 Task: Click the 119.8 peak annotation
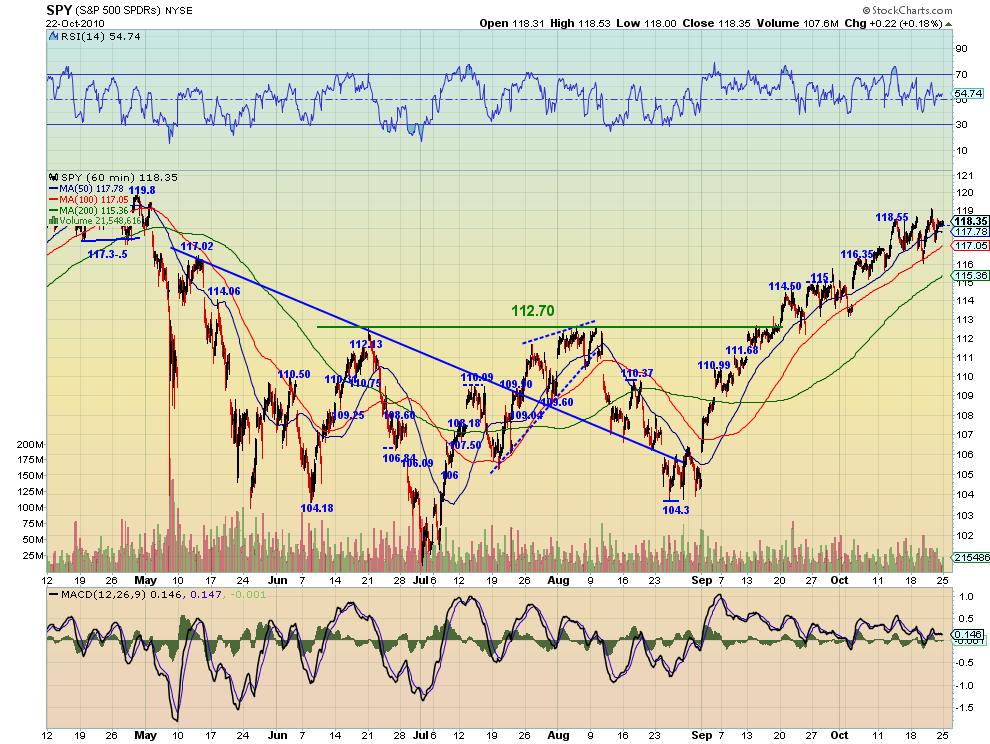click(x=142, y=190)
